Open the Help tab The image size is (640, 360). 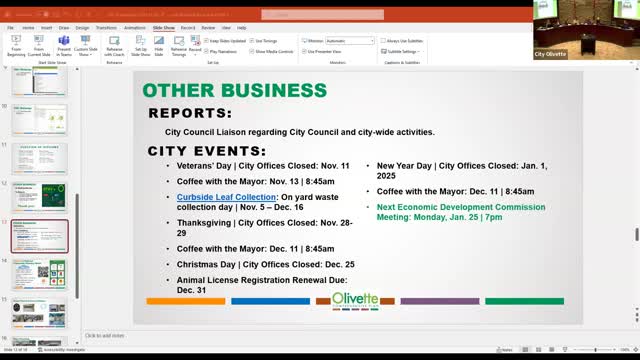pos(242,28)
